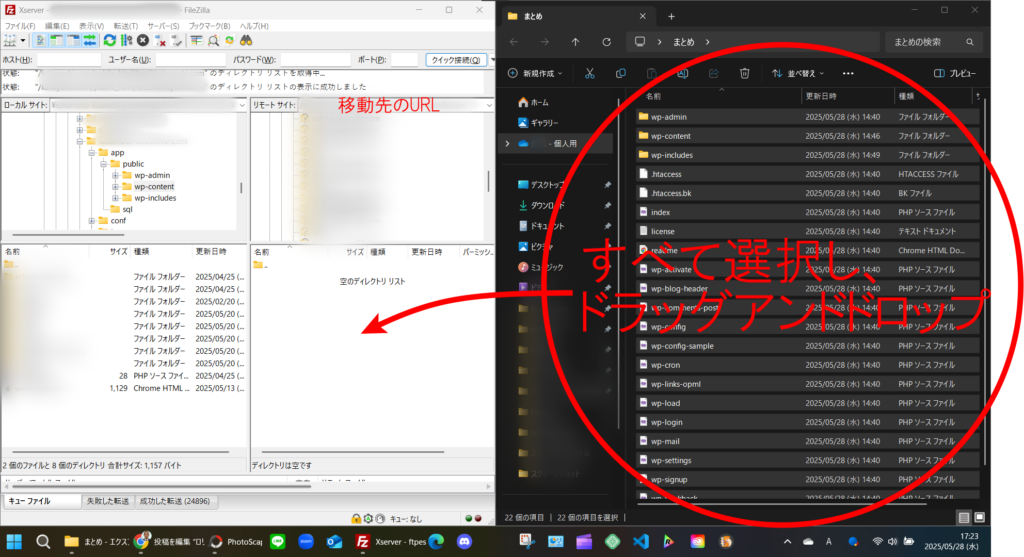
Task: Open the 並べ替え dropdown in Explorer
Action: pyautogui.click(x=797, y=73)
